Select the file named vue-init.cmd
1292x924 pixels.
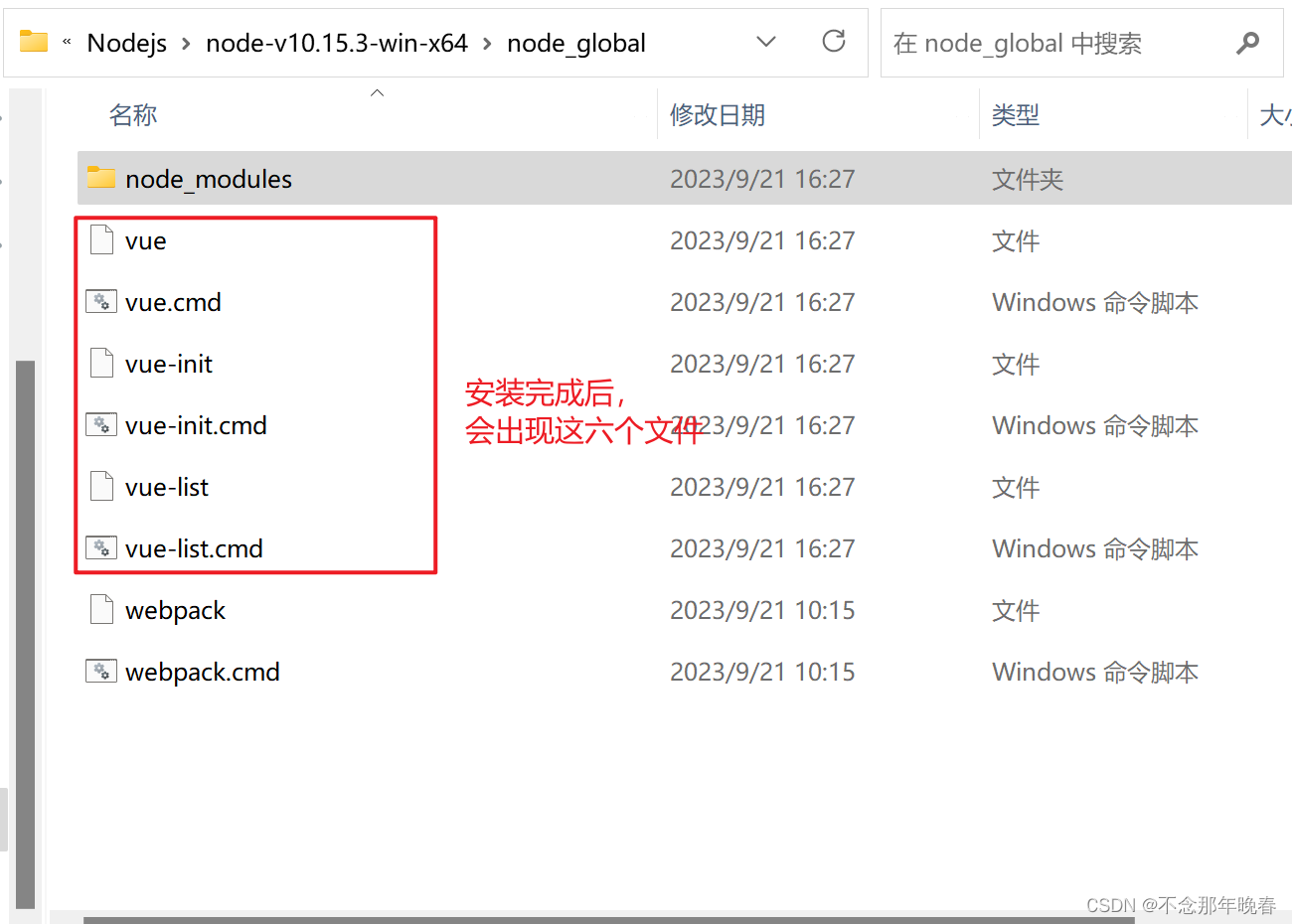[x=196, y=425]
